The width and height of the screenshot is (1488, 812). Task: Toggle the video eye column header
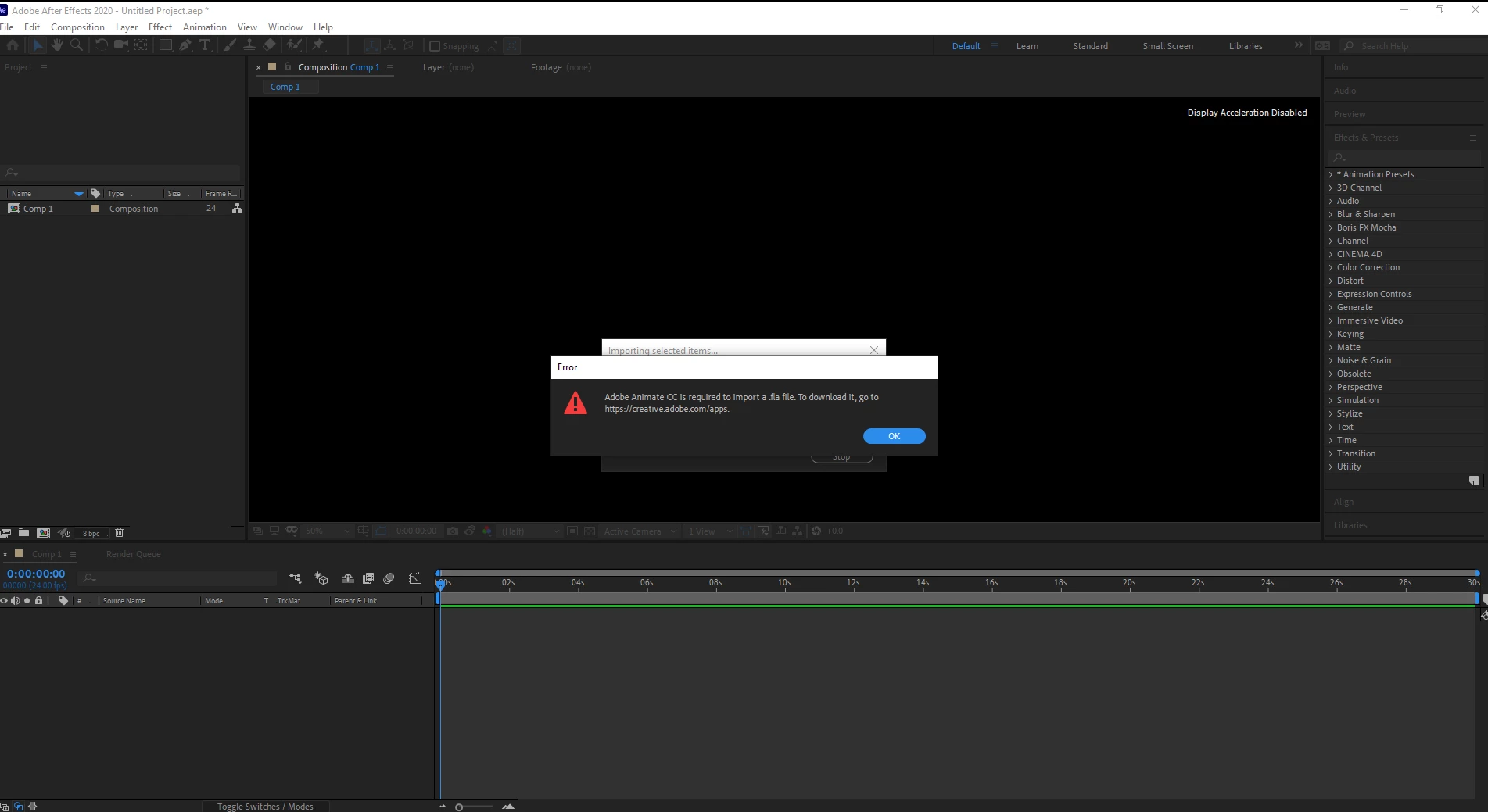tap(4, 601)
